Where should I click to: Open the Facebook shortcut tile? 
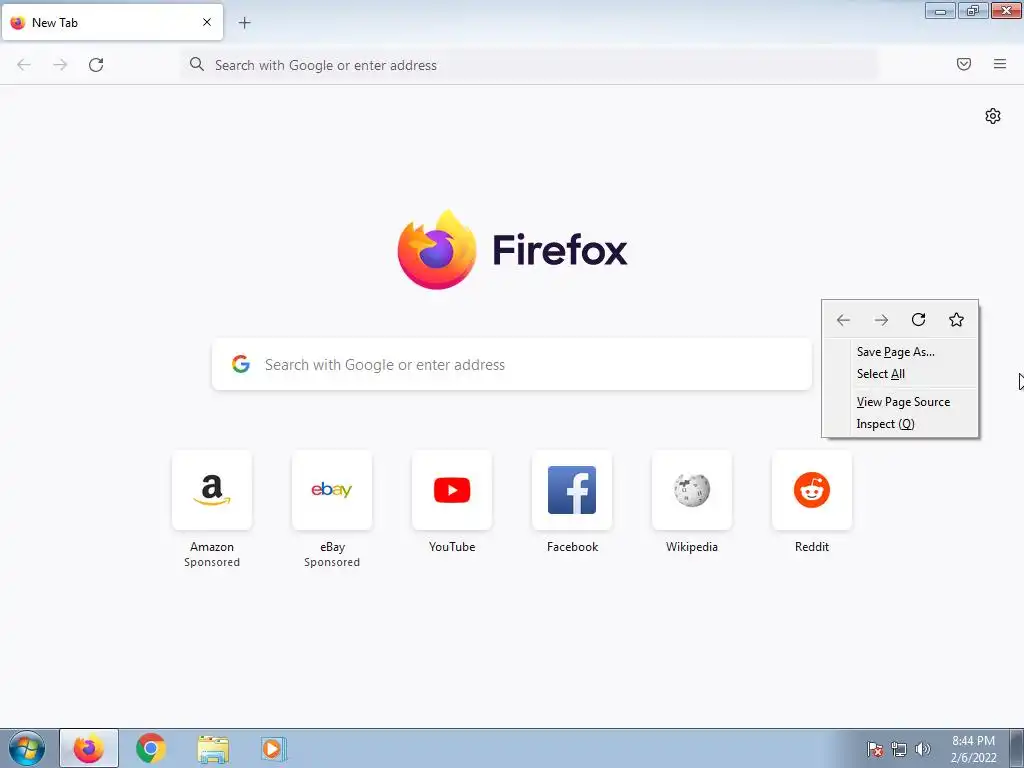572,490
